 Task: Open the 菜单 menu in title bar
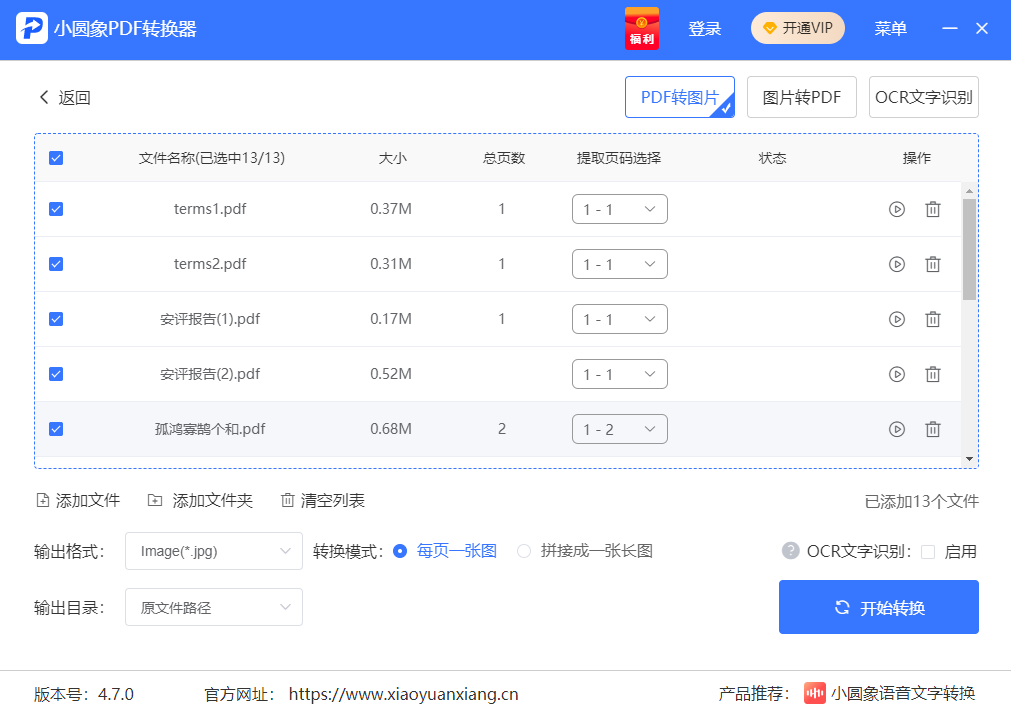(890, 28)
